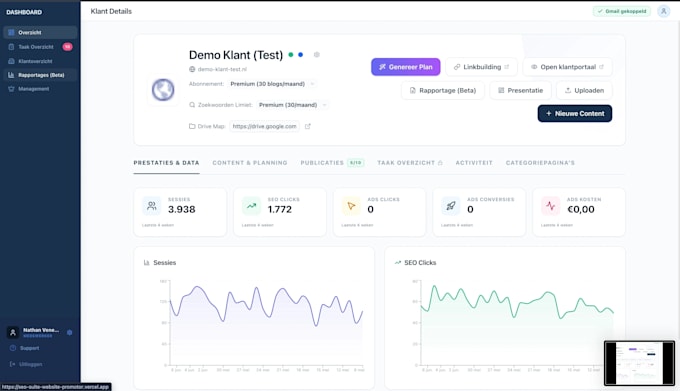Open Overzicht in the sidebar

(40, 33)
